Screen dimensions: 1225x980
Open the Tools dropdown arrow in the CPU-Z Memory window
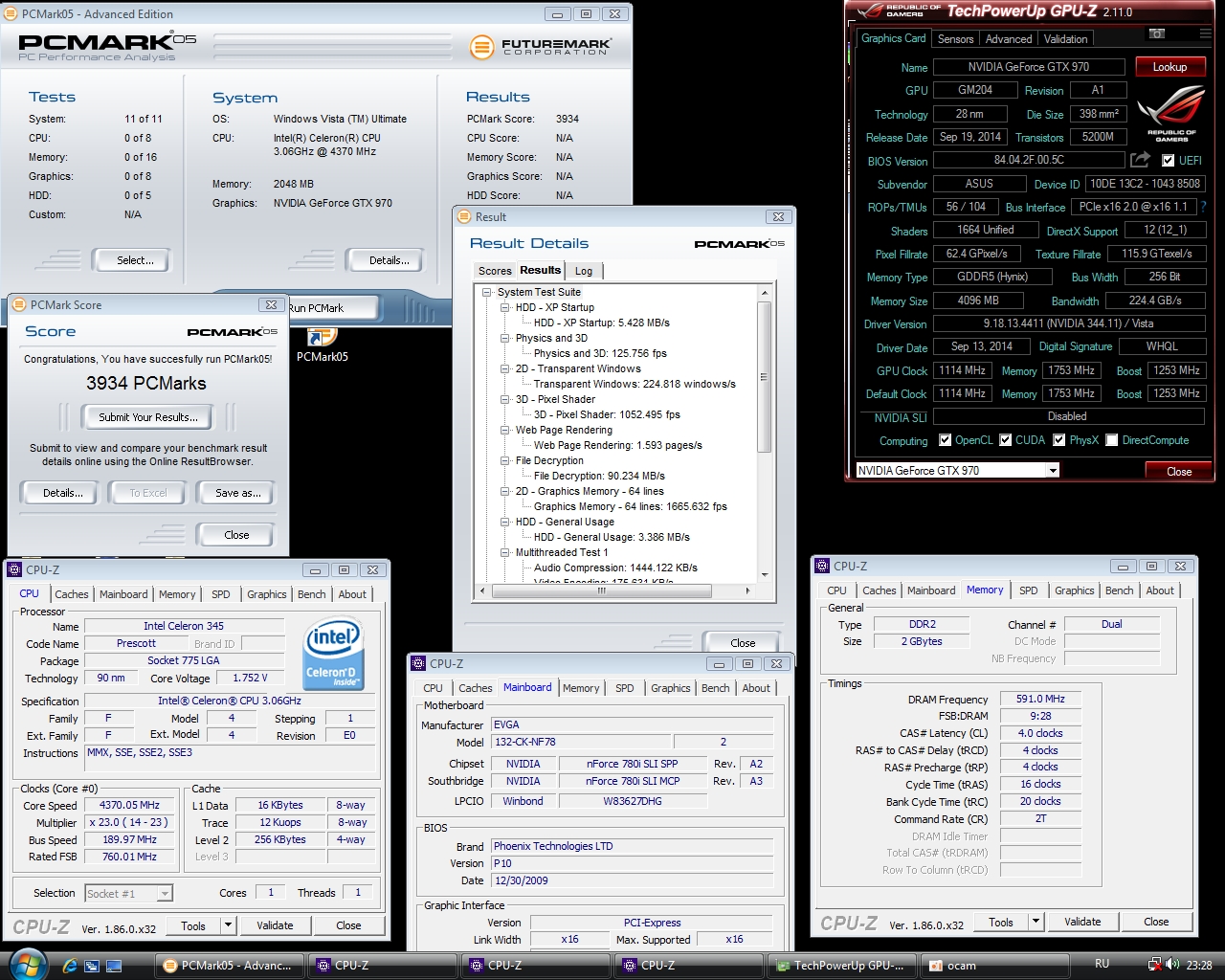pyautogui.click(x=1036, y=922)
